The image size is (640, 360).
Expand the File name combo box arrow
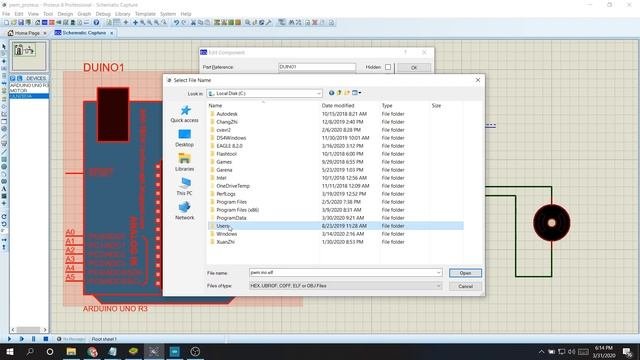[x=438, y=273]
